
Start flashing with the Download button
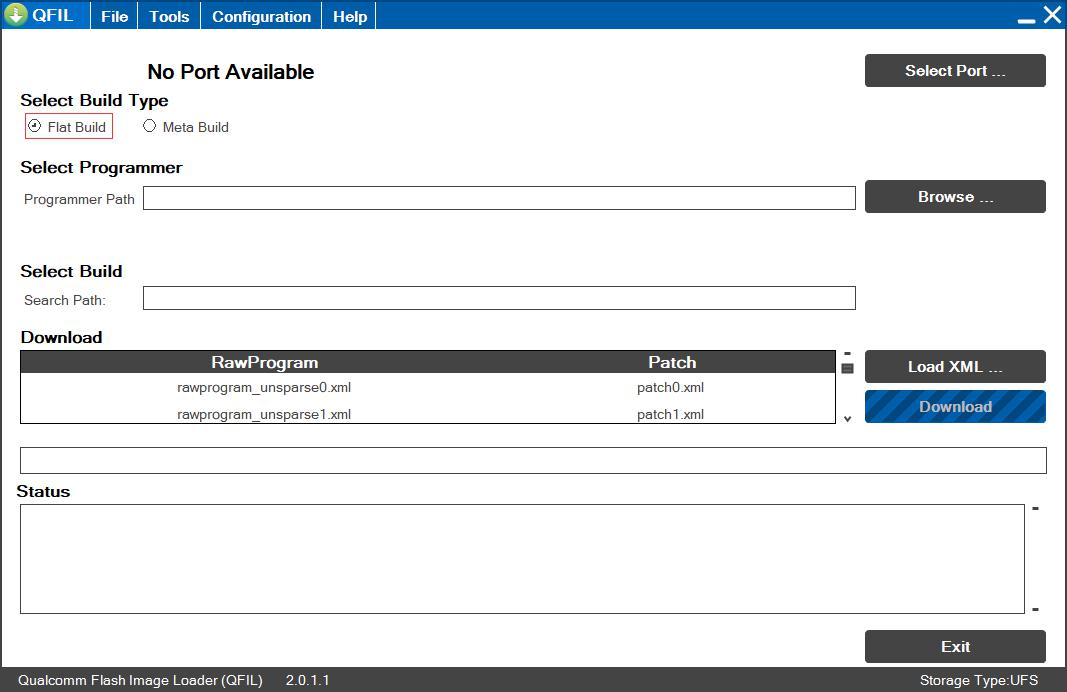(955, 406)
